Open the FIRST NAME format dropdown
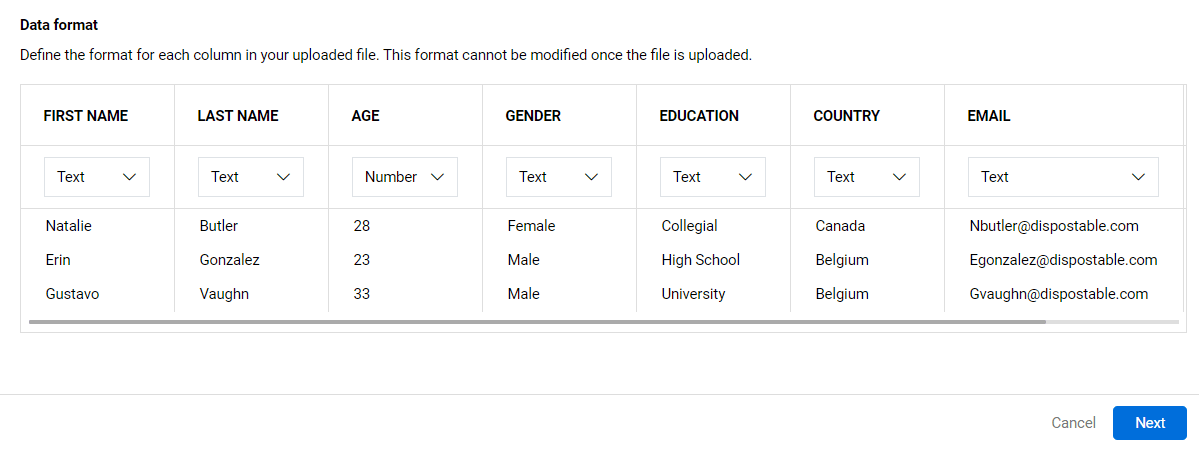 [97, 177]
